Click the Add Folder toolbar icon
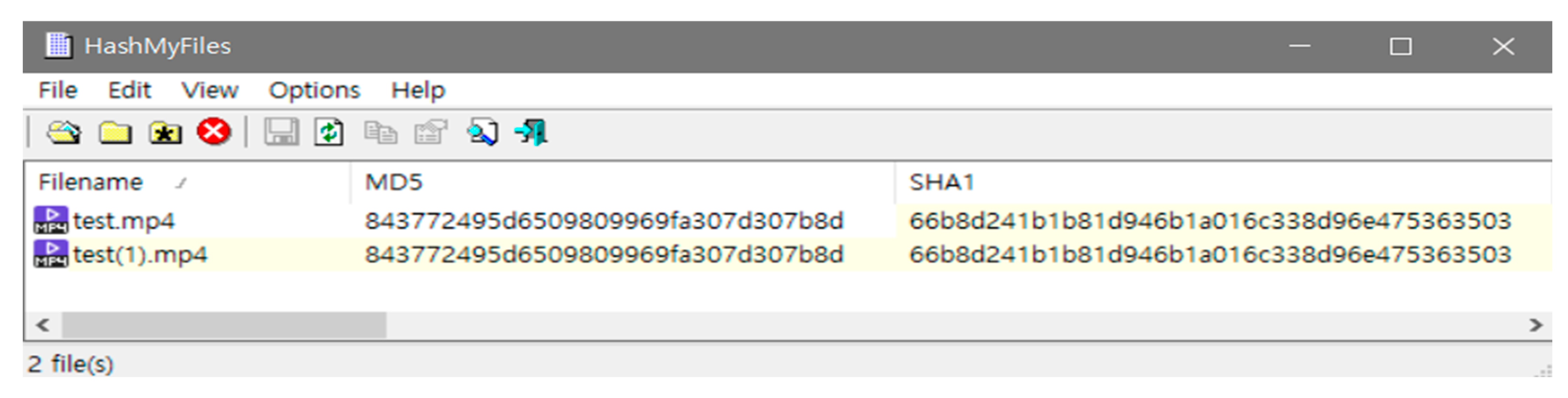 115,132
